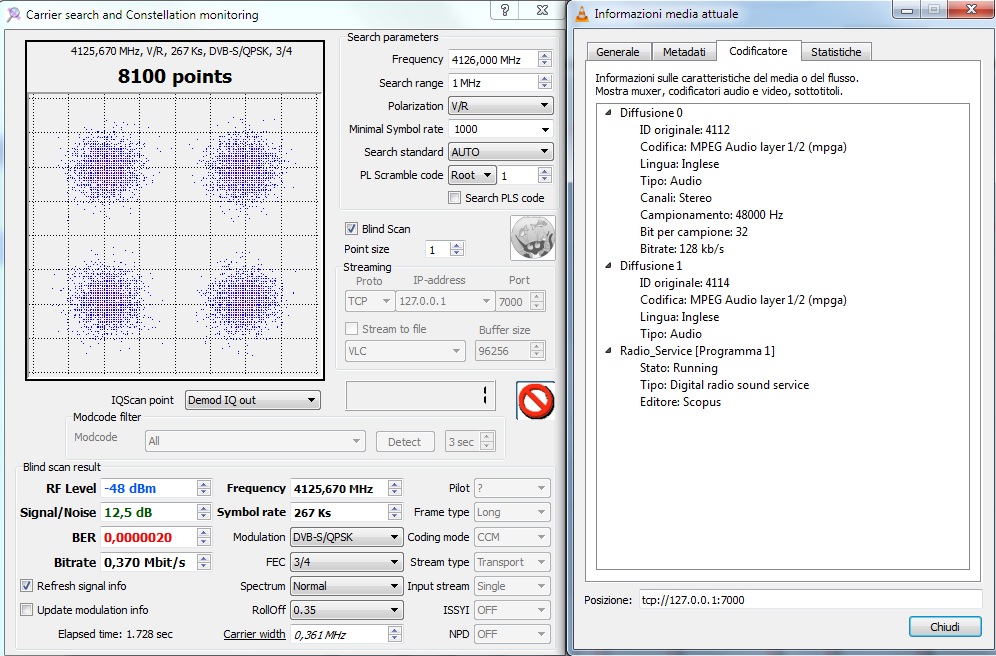996x656 pixels.
Task: Toggle the Stream to file checkbox
Action: coord(351,329)
